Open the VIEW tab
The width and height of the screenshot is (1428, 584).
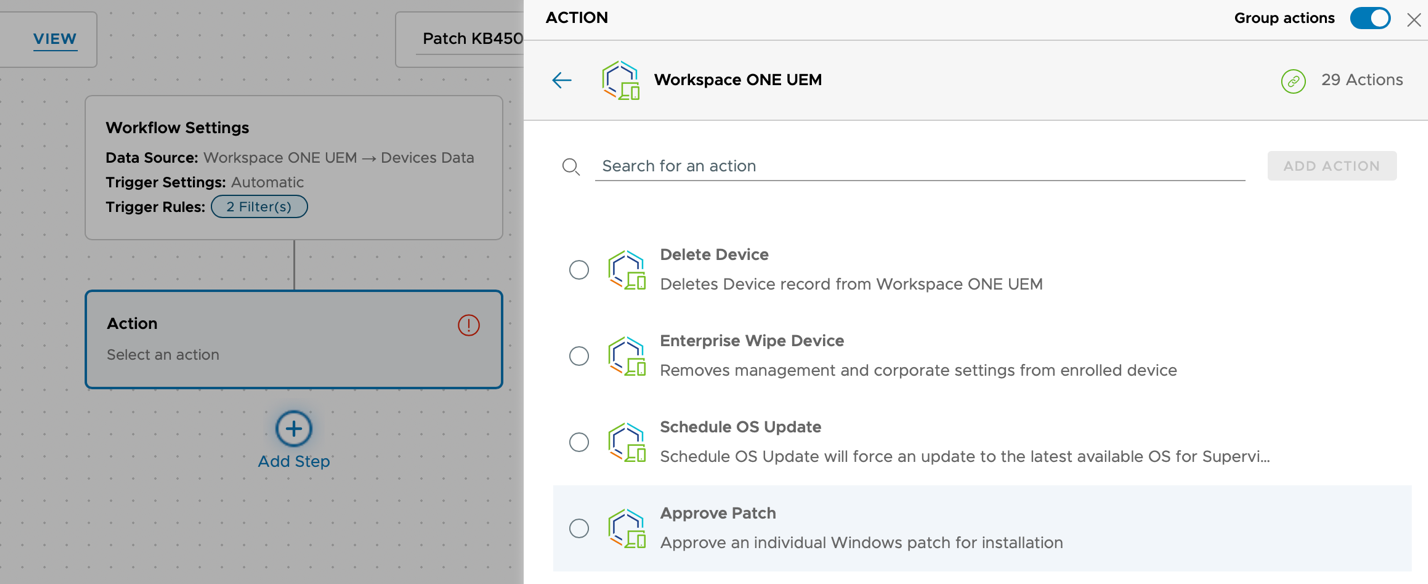pos(55,39)
